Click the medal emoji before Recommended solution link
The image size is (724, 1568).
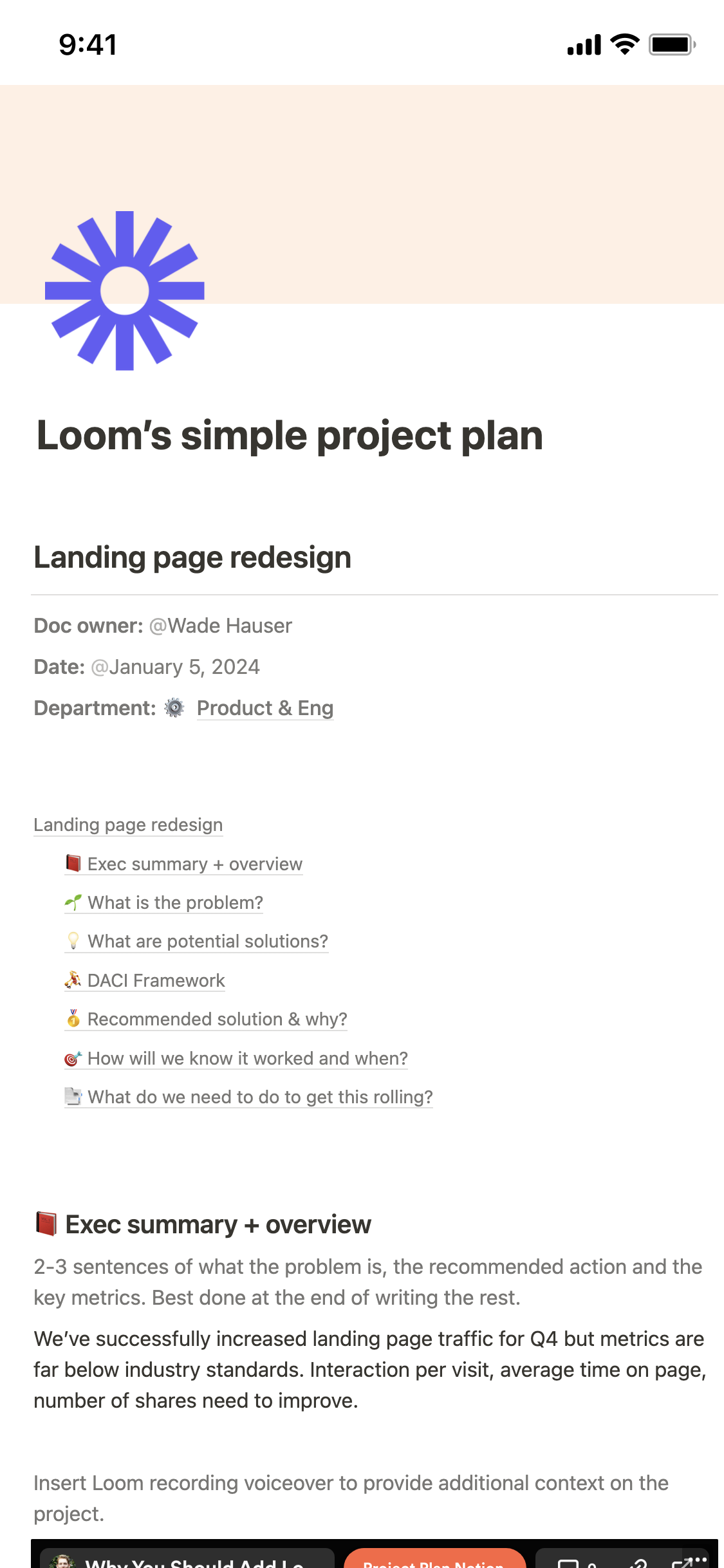point(73,1019)
